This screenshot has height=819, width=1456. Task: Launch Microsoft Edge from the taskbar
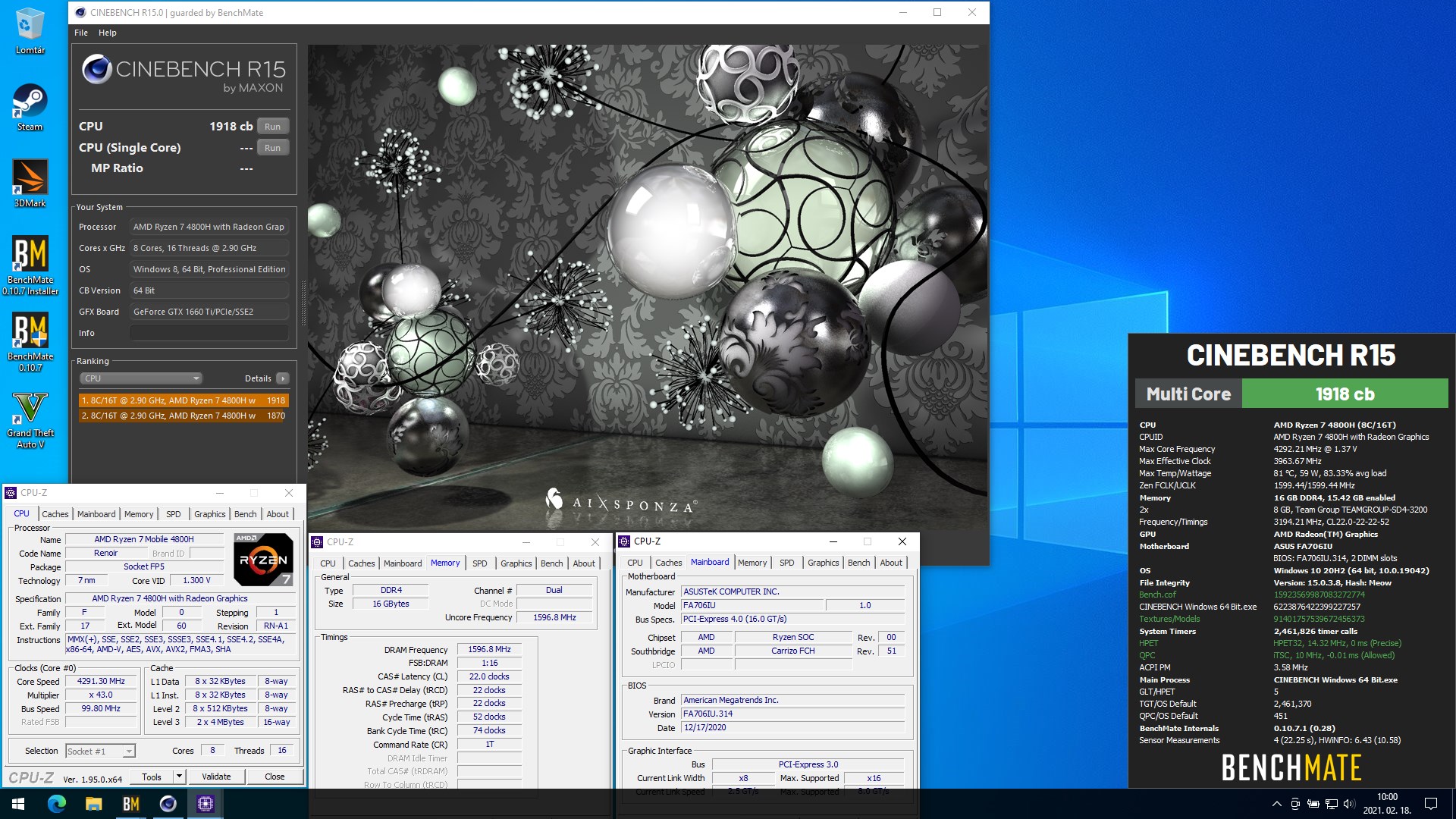57,804
